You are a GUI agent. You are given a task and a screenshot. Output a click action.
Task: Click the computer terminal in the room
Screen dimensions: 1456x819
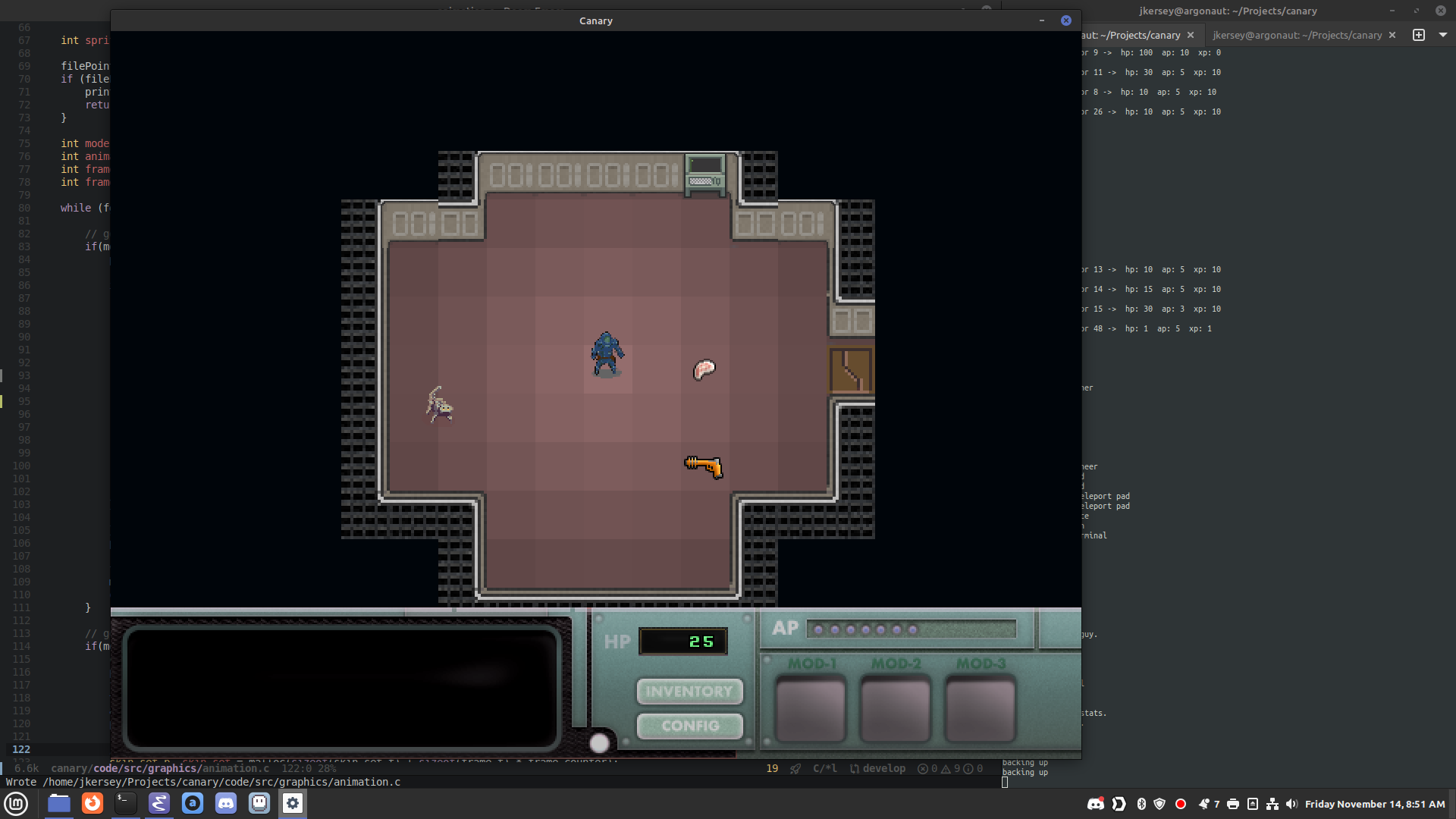click(x=705, y=174)
